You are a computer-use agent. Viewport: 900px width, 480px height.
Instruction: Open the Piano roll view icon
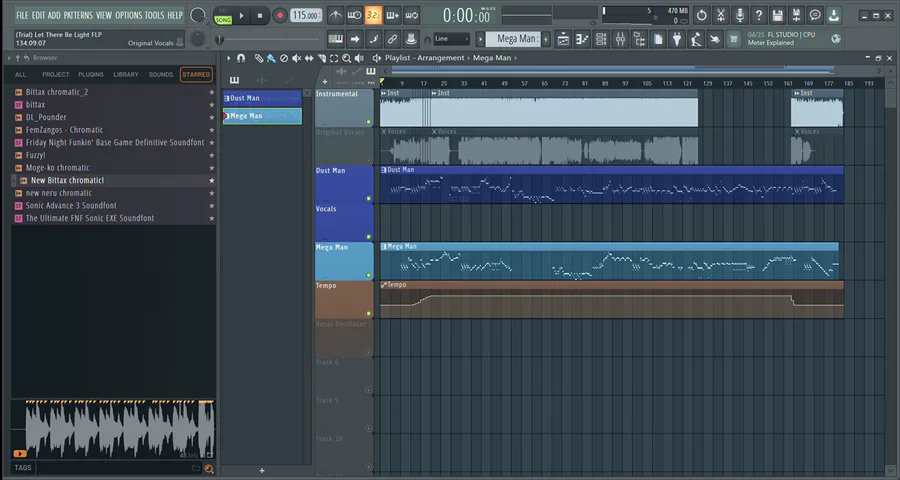(583, 39)
